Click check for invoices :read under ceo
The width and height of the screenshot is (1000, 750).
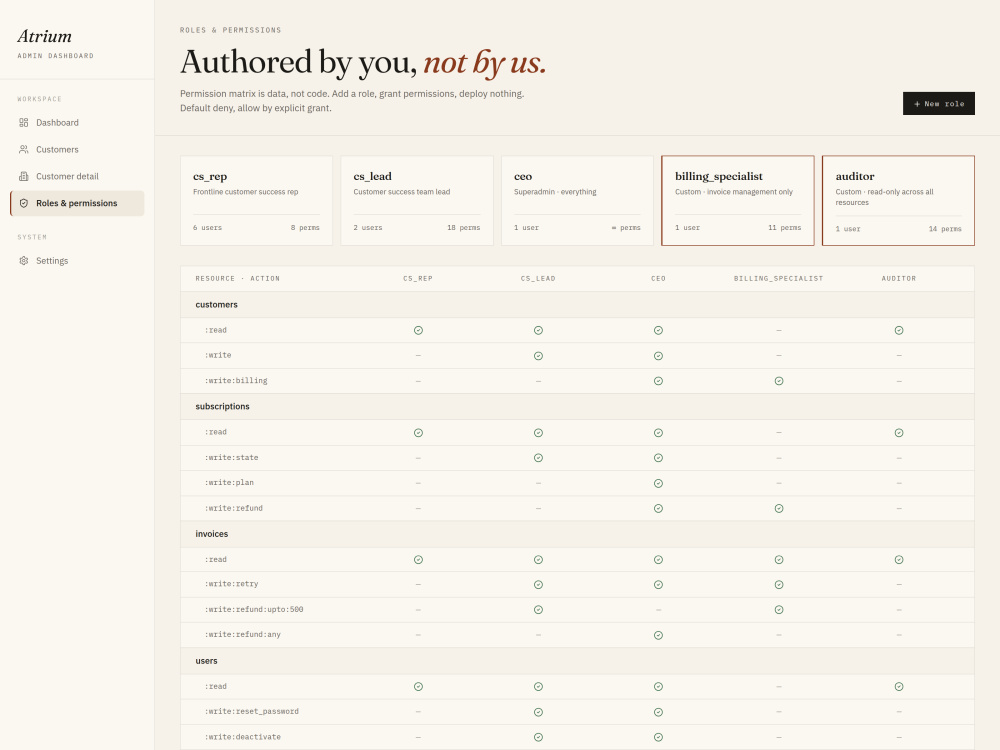point(658,559)
